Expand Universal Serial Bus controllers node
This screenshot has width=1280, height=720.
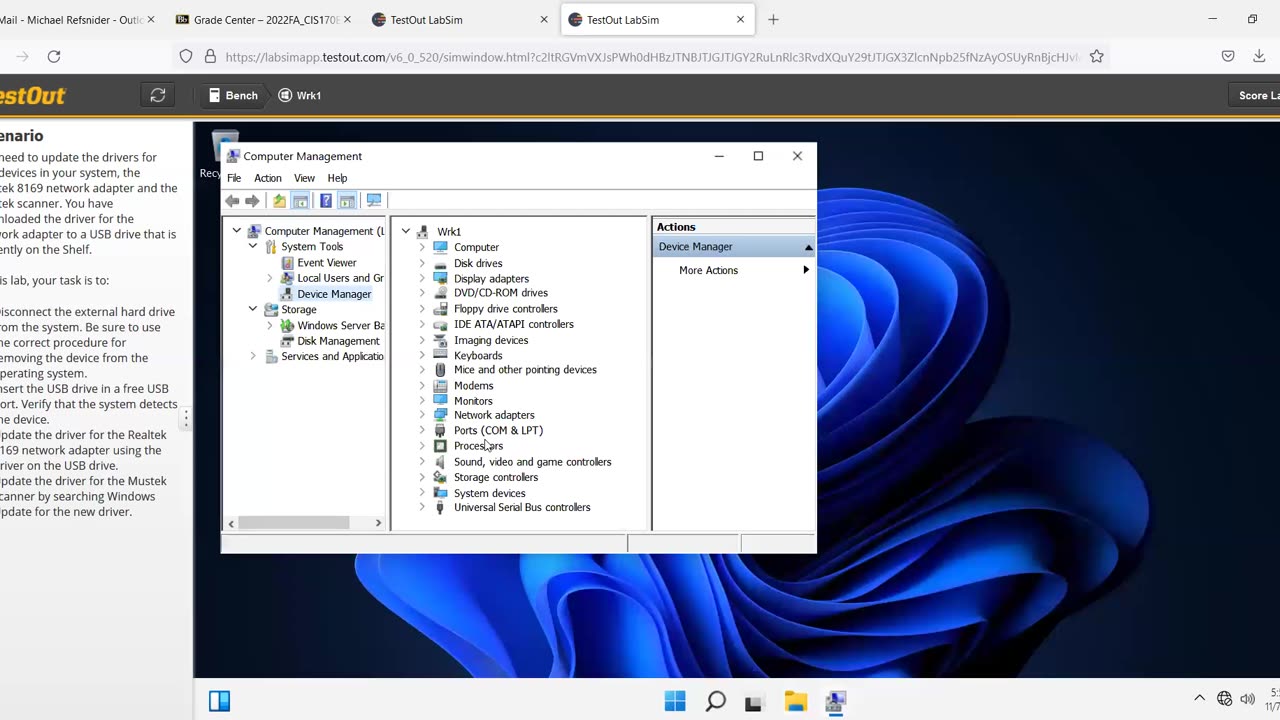click(422, 507)
